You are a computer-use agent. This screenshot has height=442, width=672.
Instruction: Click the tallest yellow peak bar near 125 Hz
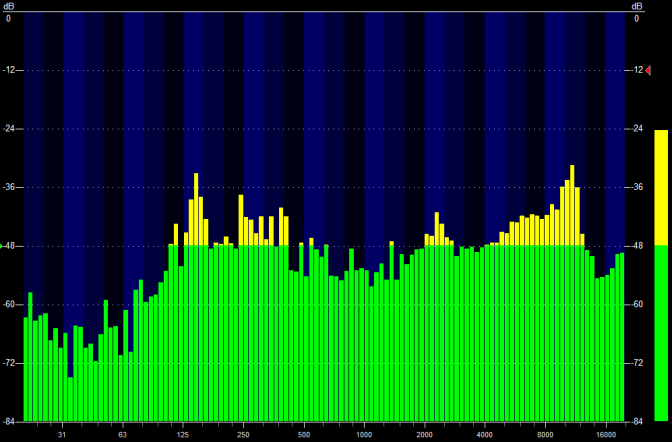pos(196,209)
